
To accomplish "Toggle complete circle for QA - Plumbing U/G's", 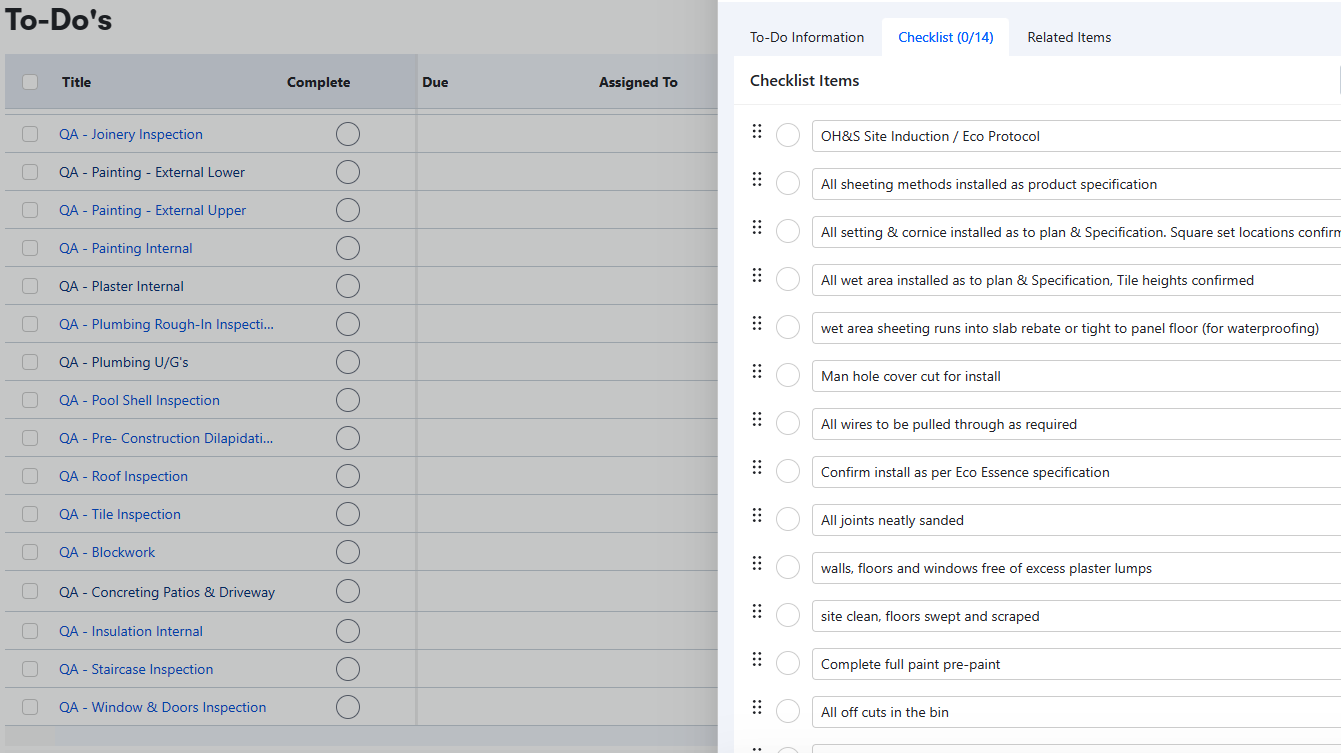I will (348, 362).
